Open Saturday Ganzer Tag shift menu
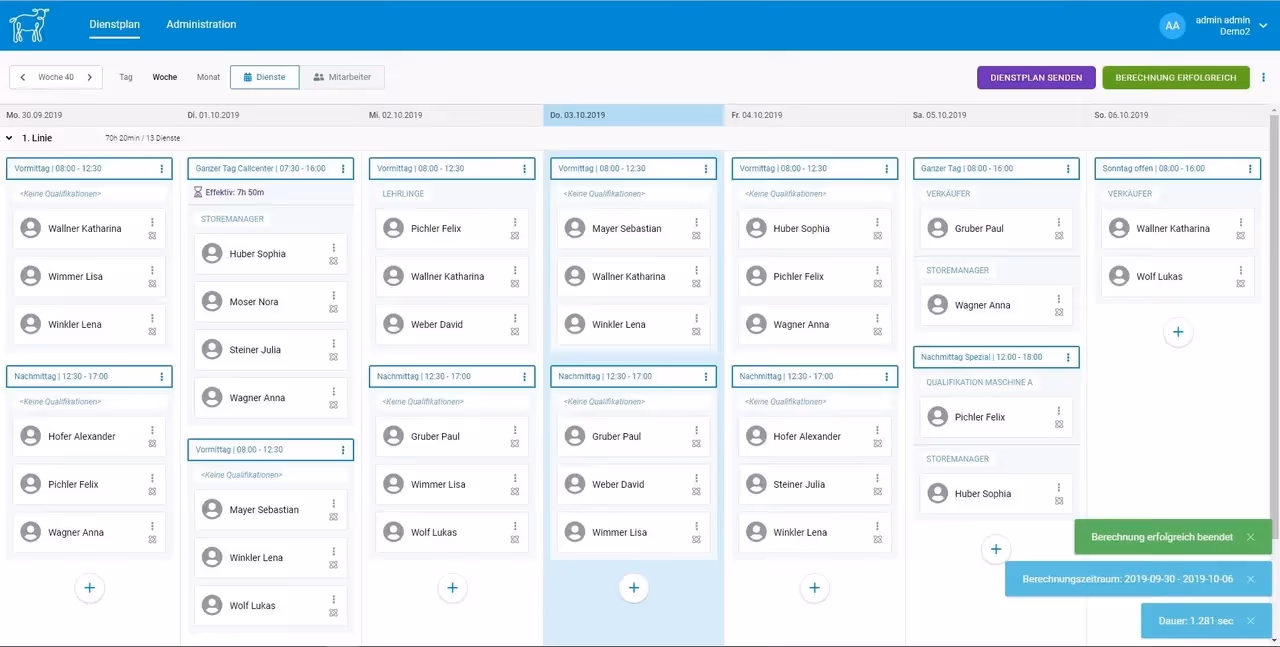This screenshot has width=1280, height=647. [x=1068, y=169]
